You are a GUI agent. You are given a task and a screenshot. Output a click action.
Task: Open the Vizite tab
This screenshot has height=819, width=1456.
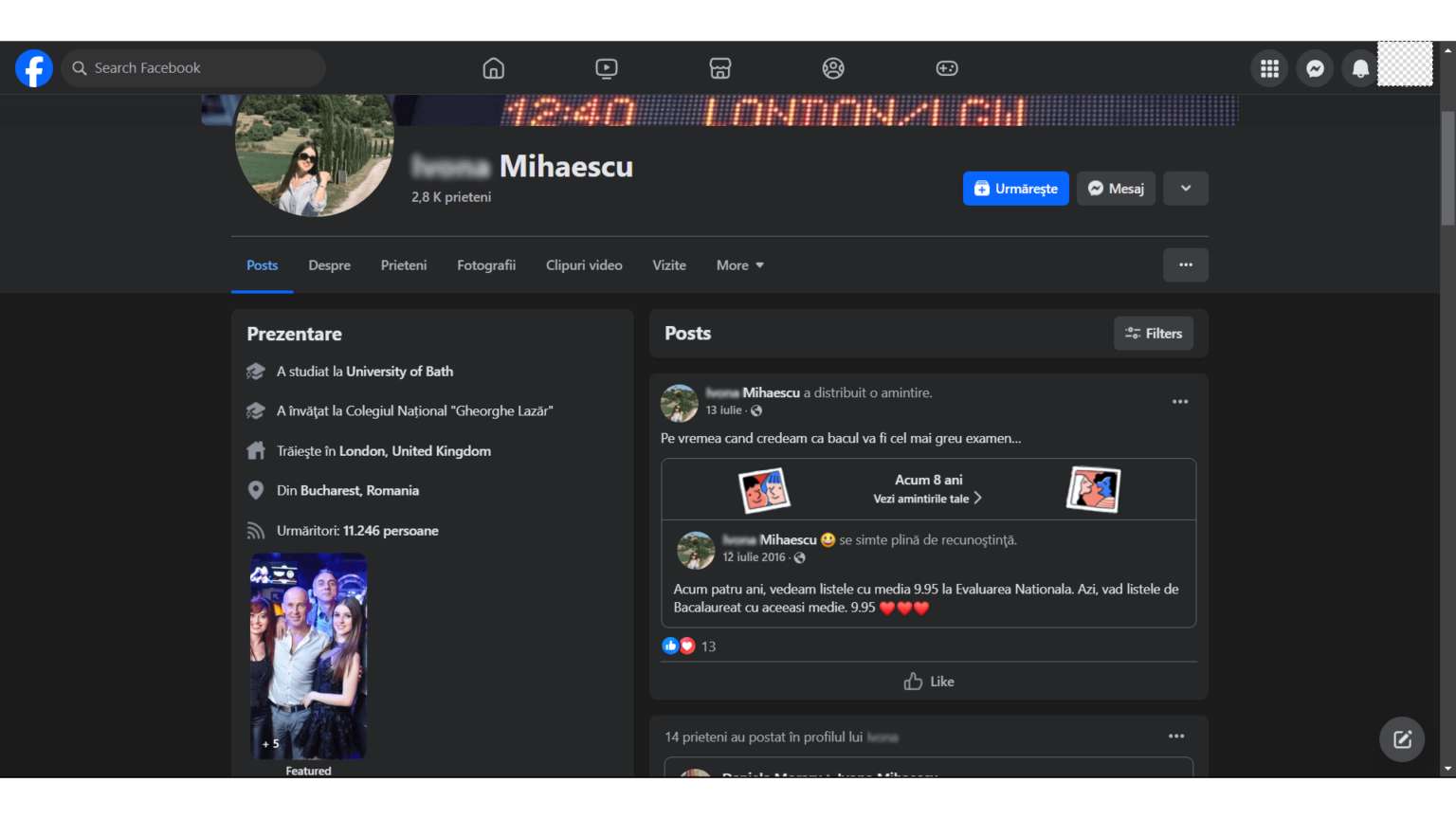pyautogui.click(x=669, y=265)
